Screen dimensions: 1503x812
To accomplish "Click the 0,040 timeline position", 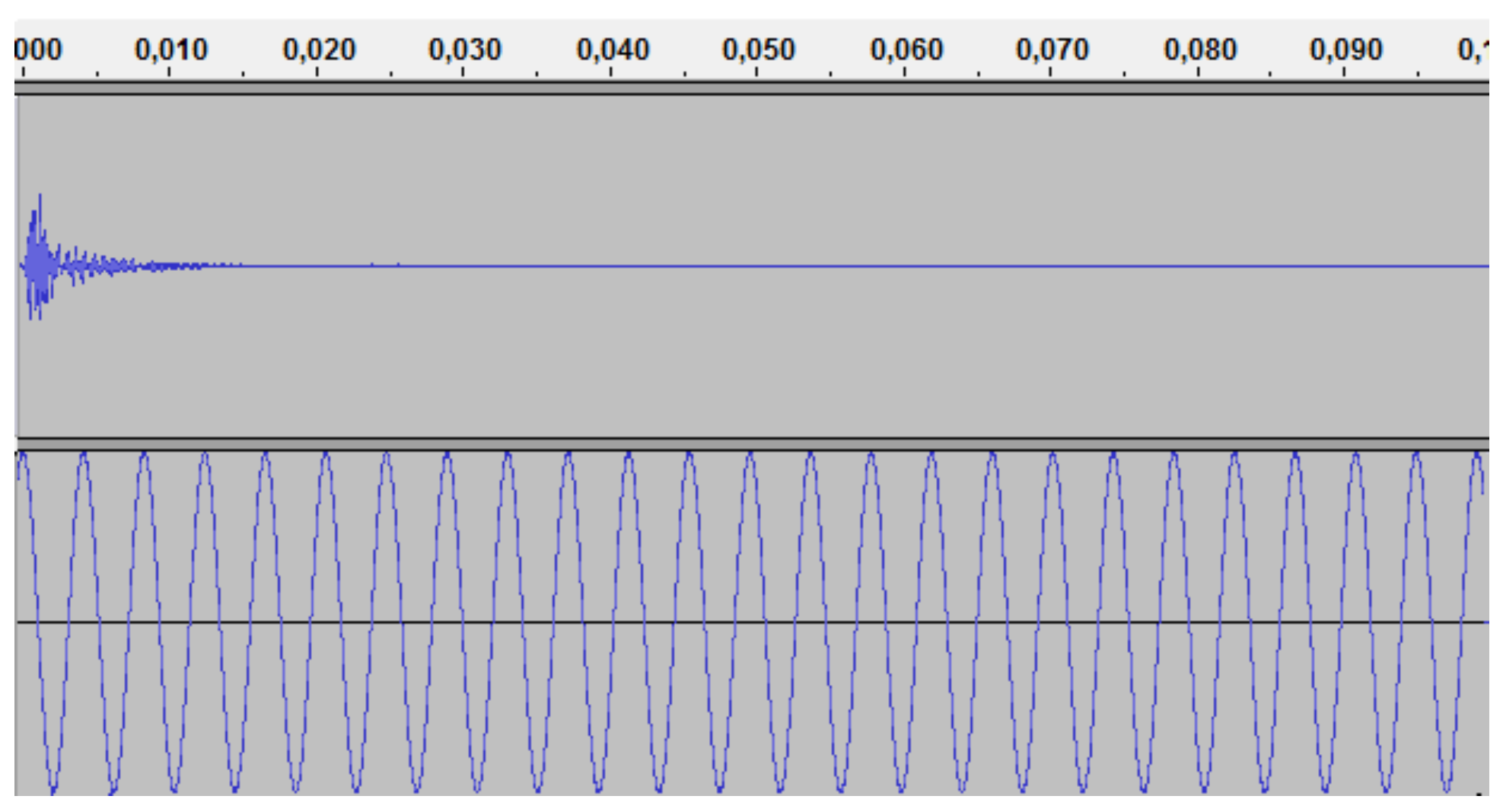I will click(x=612, y=50).
